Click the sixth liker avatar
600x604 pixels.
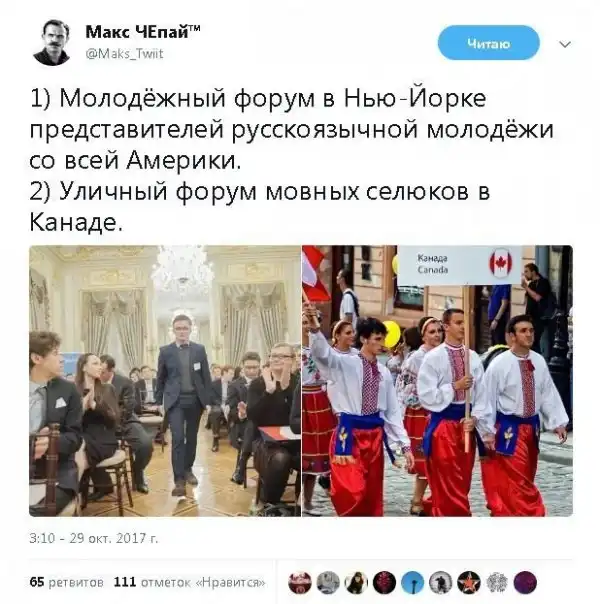click(441, 582)
